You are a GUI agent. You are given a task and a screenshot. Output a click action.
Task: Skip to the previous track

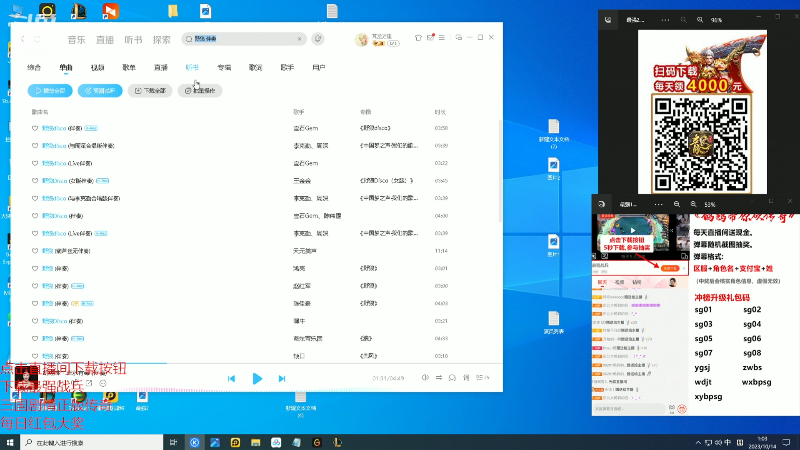tap(231, 379)
